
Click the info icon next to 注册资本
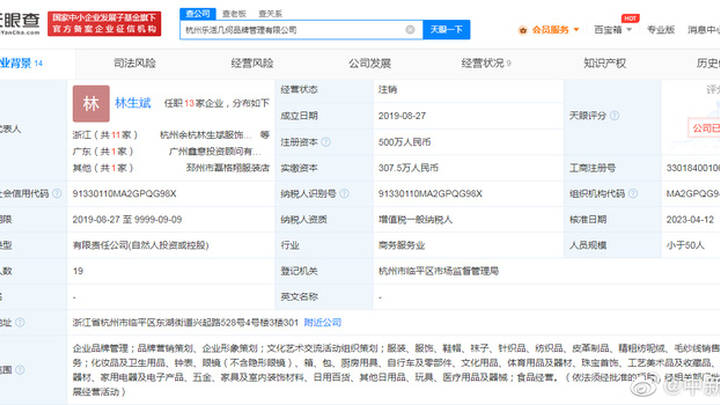coord(326,142)
